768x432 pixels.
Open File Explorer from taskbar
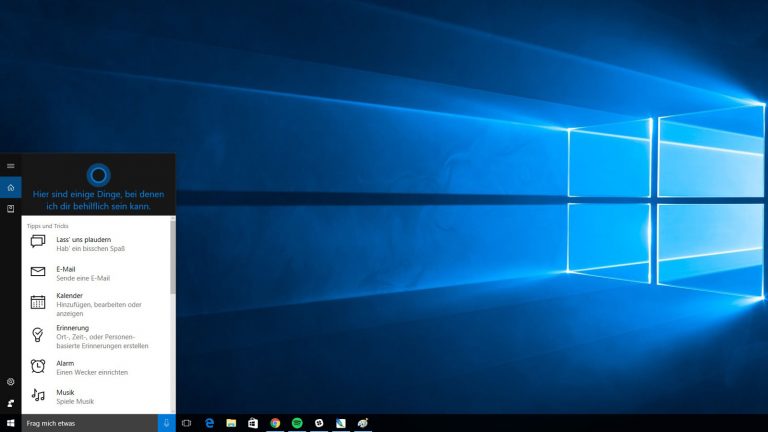[231, 424]
